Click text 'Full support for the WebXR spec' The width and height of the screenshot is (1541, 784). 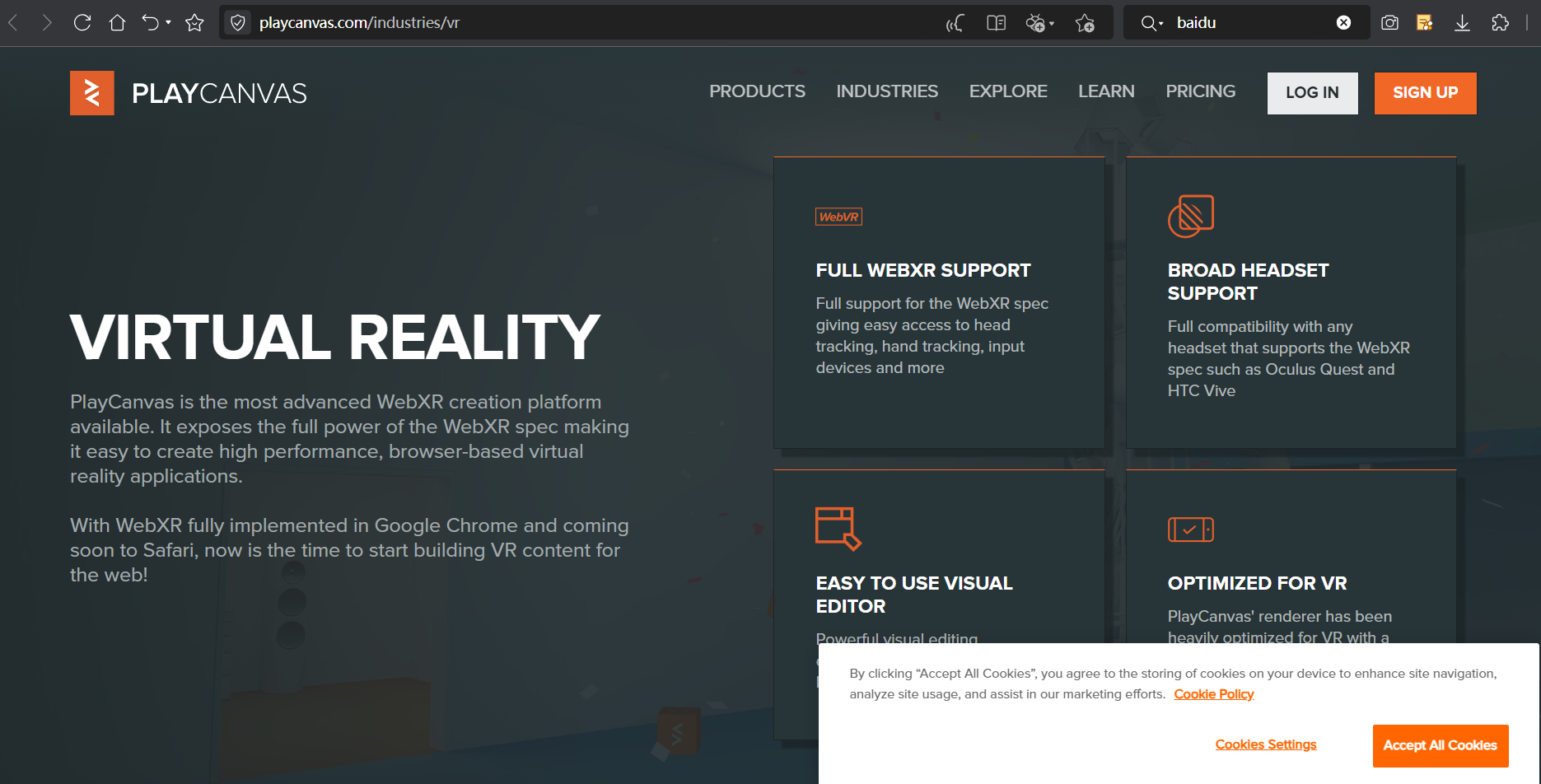[x=932, y=336]
